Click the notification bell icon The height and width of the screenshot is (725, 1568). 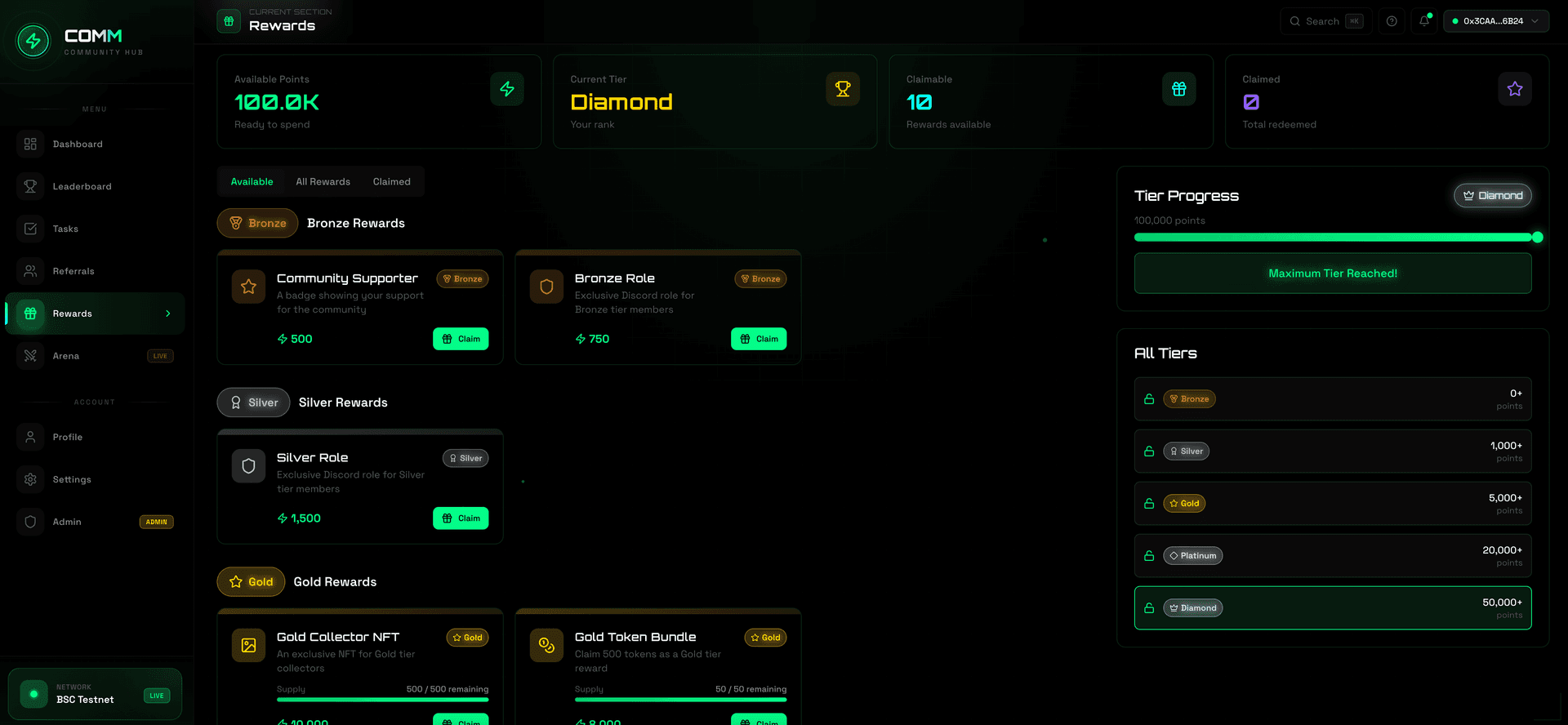click(x=1424, y=21)
